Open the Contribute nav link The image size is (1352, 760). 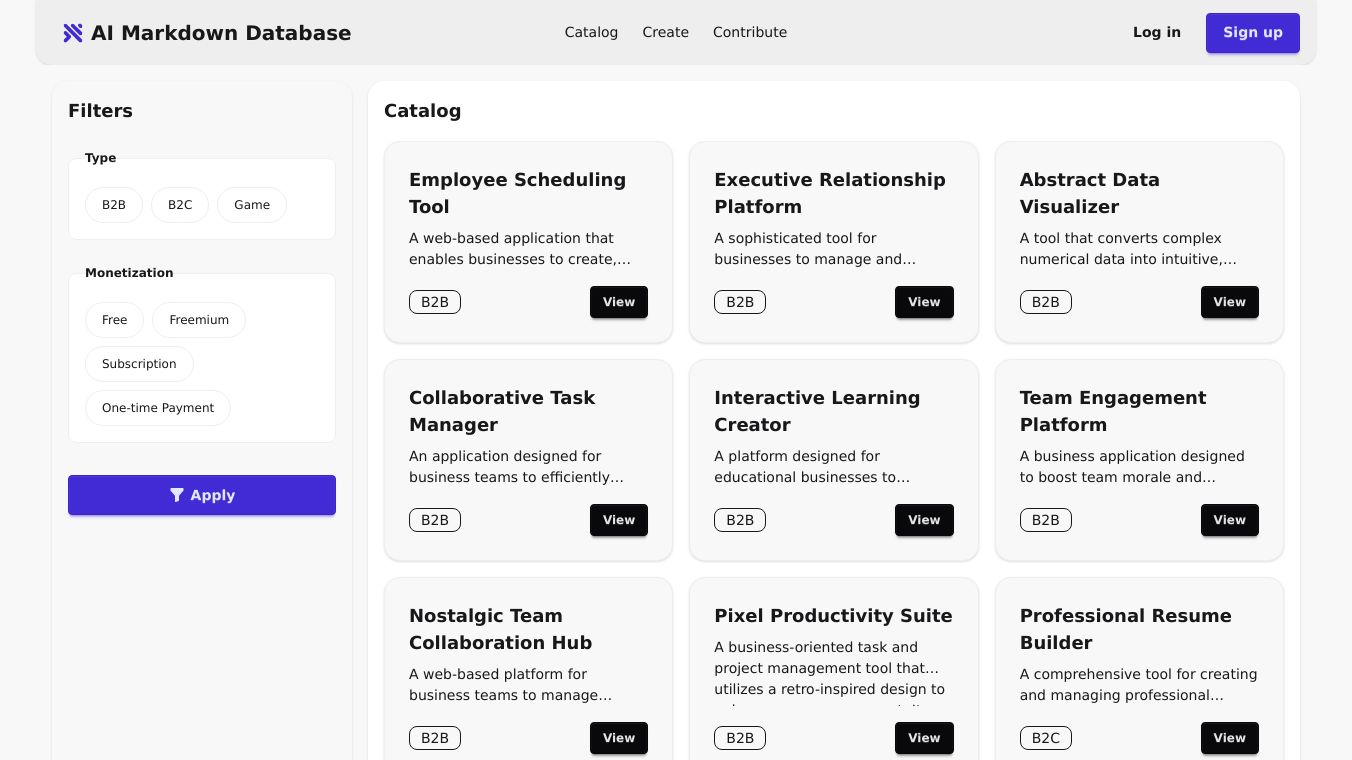750,32
